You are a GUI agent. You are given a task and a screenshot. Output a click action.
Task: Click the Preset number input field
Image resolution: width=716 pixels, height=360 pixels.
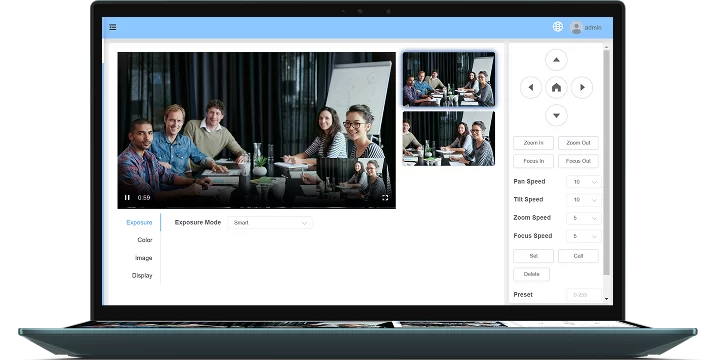tap(584, 295)
